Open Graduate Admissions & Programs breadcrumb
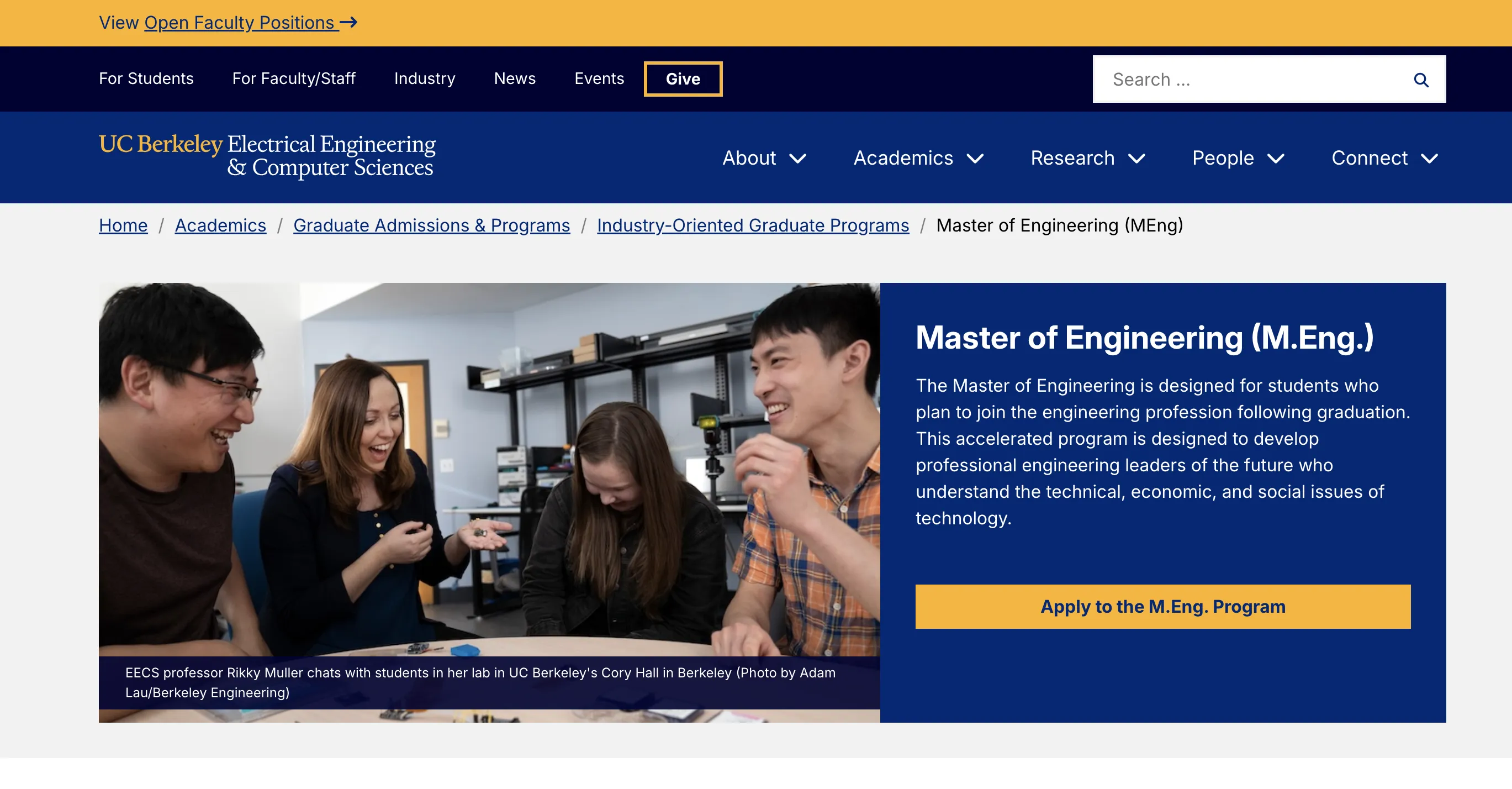1512x789 pixels. tap(431, 225)
